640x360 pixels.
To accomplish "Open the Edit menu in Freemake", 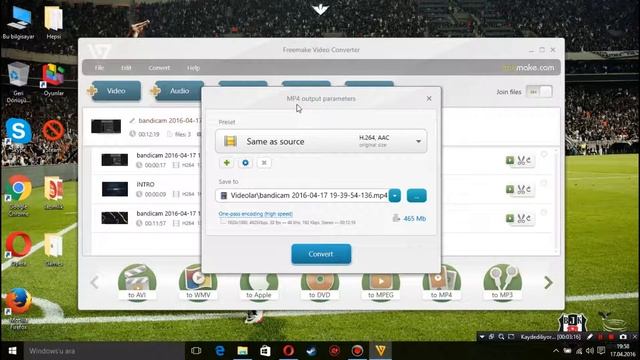I will tap(126, 68).
